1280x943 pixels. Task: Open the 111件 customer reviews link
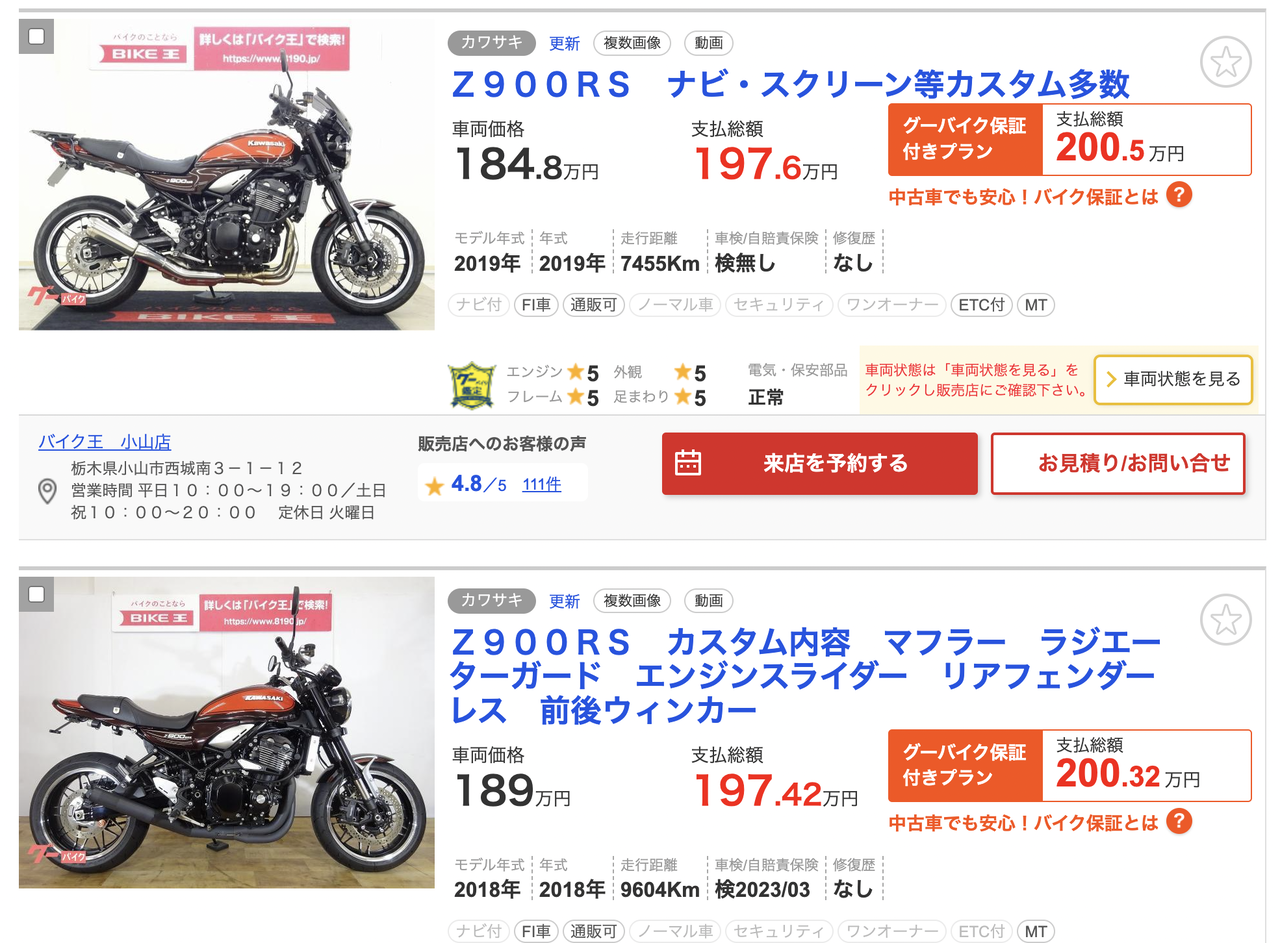(542, 485)
